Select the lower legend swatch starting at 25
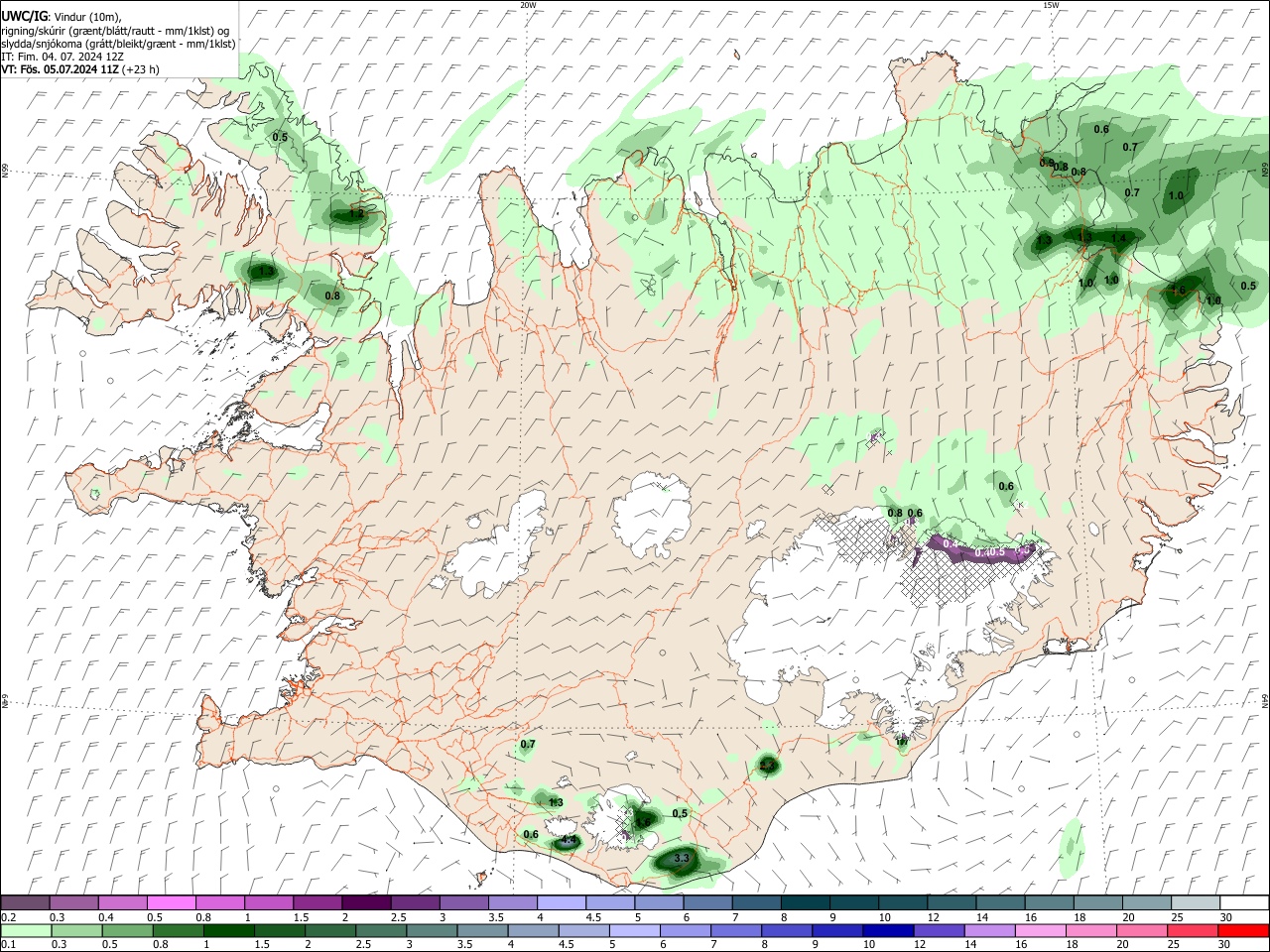The height and width of the screenshot is (952, 1270). tap(1192, 931)
